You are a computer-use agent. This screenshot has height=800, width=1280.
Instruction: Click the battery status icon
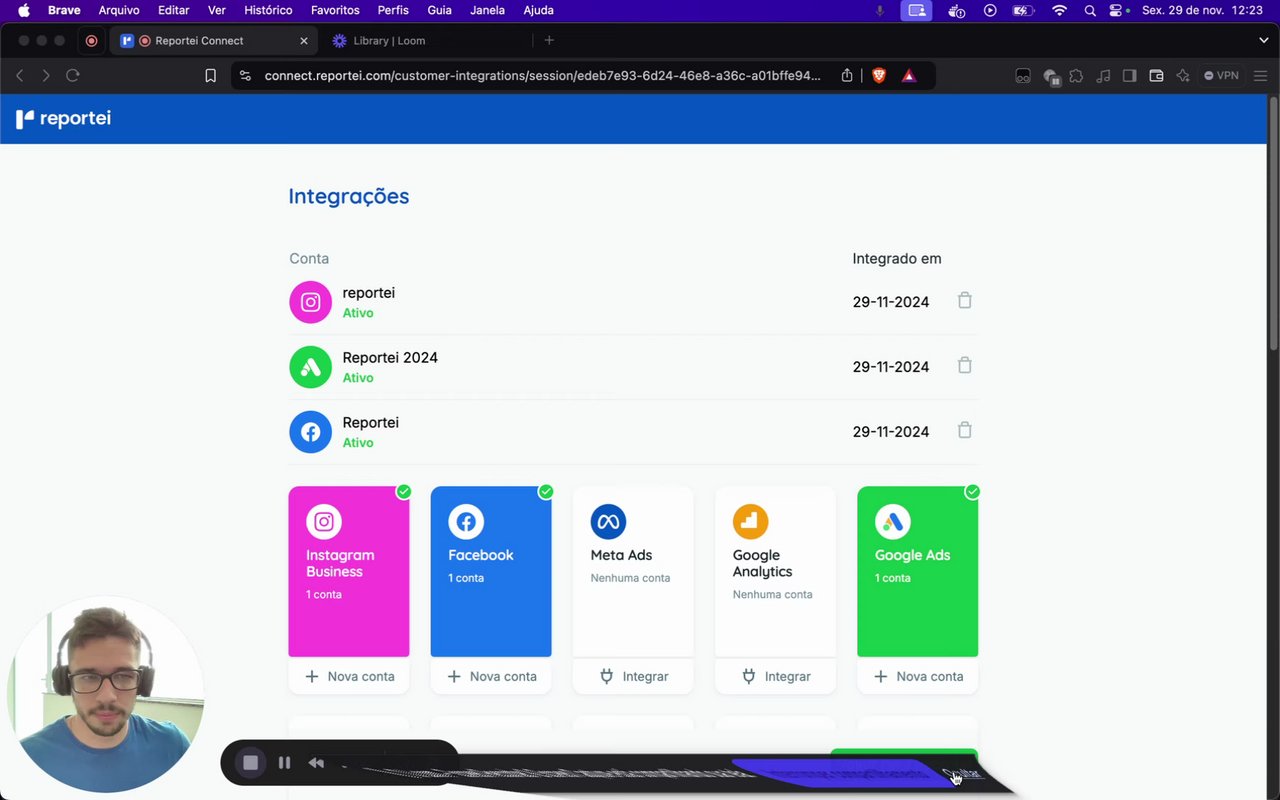tap(1022, 10)
